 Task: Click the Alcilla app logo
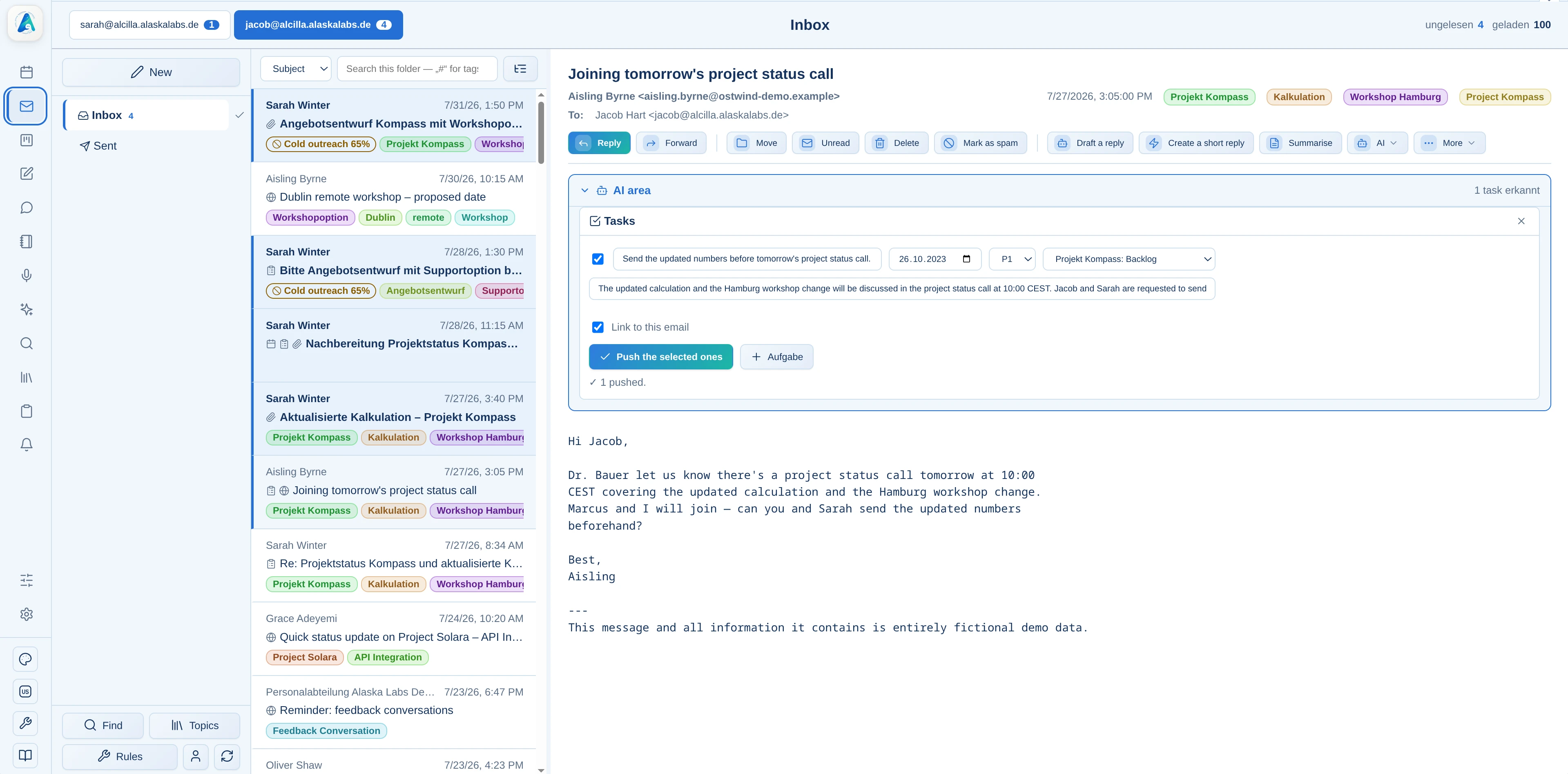[x=26, y=23]
